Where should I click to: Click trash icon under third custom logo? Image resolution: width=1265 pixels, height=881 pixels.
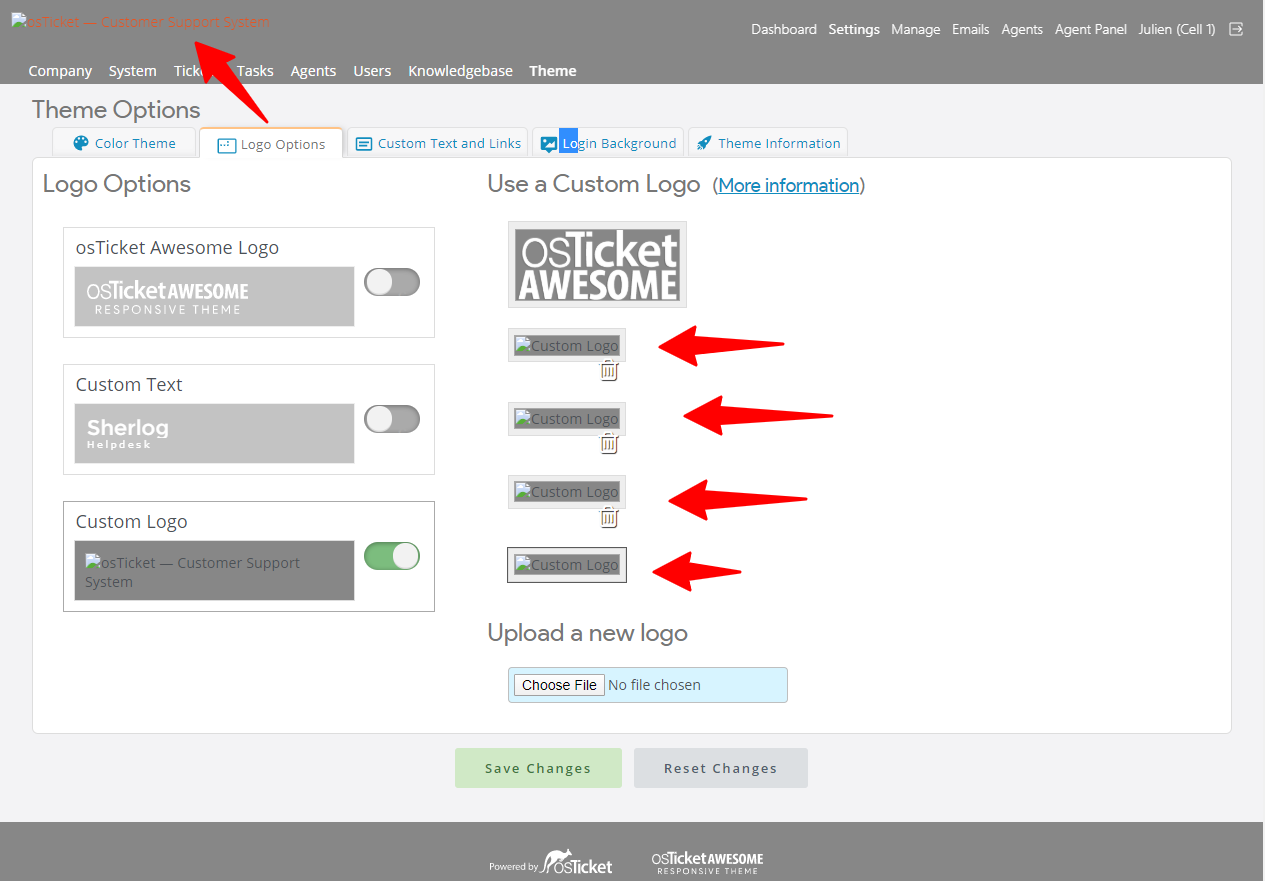[609, 517]
